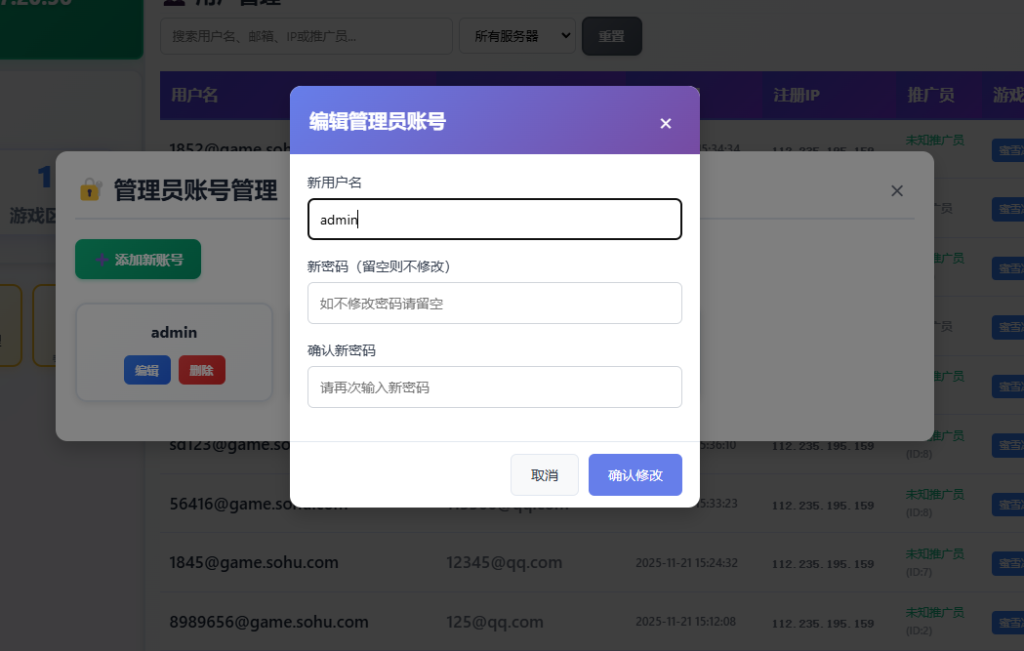The width and height of the screenshot is (1024, 651).
Task: Select the 确认新密码 input box
Action: [494, 387]
